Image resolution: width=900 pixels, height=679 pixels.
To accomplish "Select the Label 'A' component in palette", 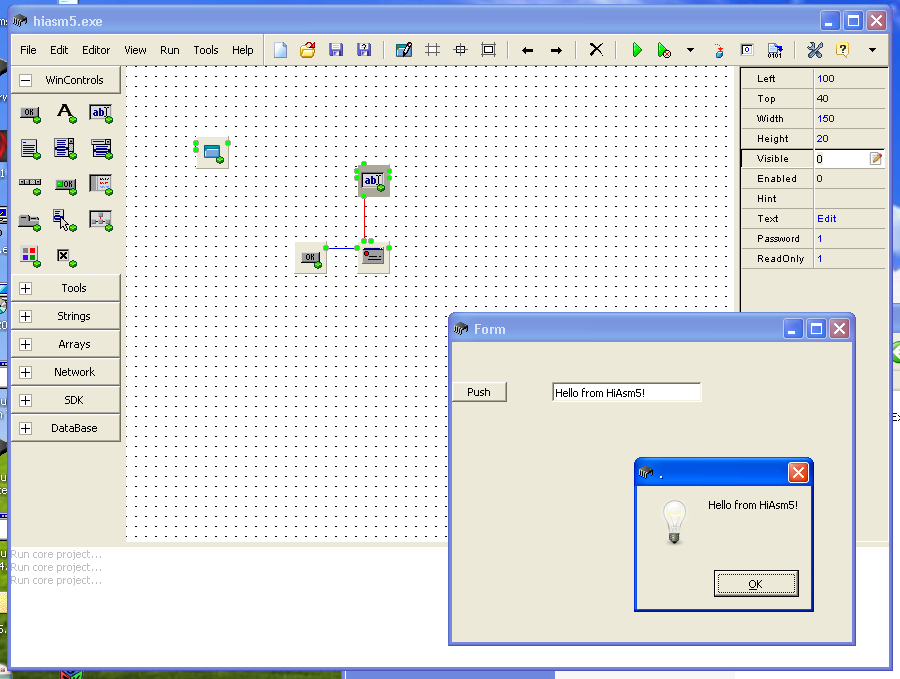I will tap(66, 112).
